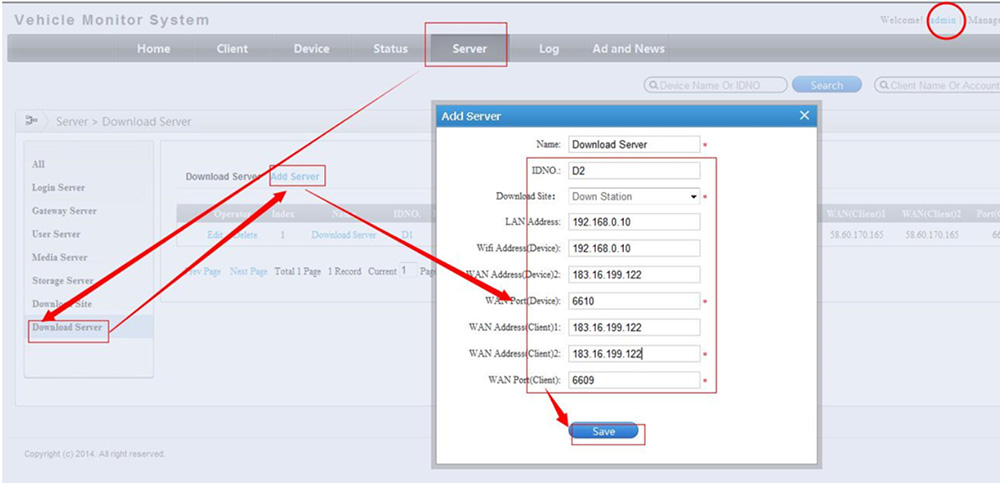Screen dimensions: 1000x483
Task: Click the Add Server link
Action: [x=295, y=176]
